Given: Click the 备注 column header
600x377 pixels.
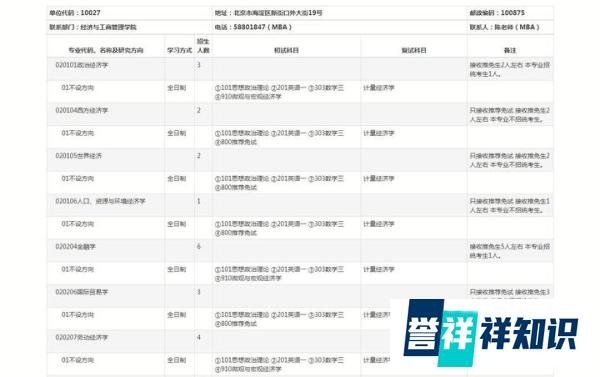Looking at the screenshot, I should click(510, 50).
